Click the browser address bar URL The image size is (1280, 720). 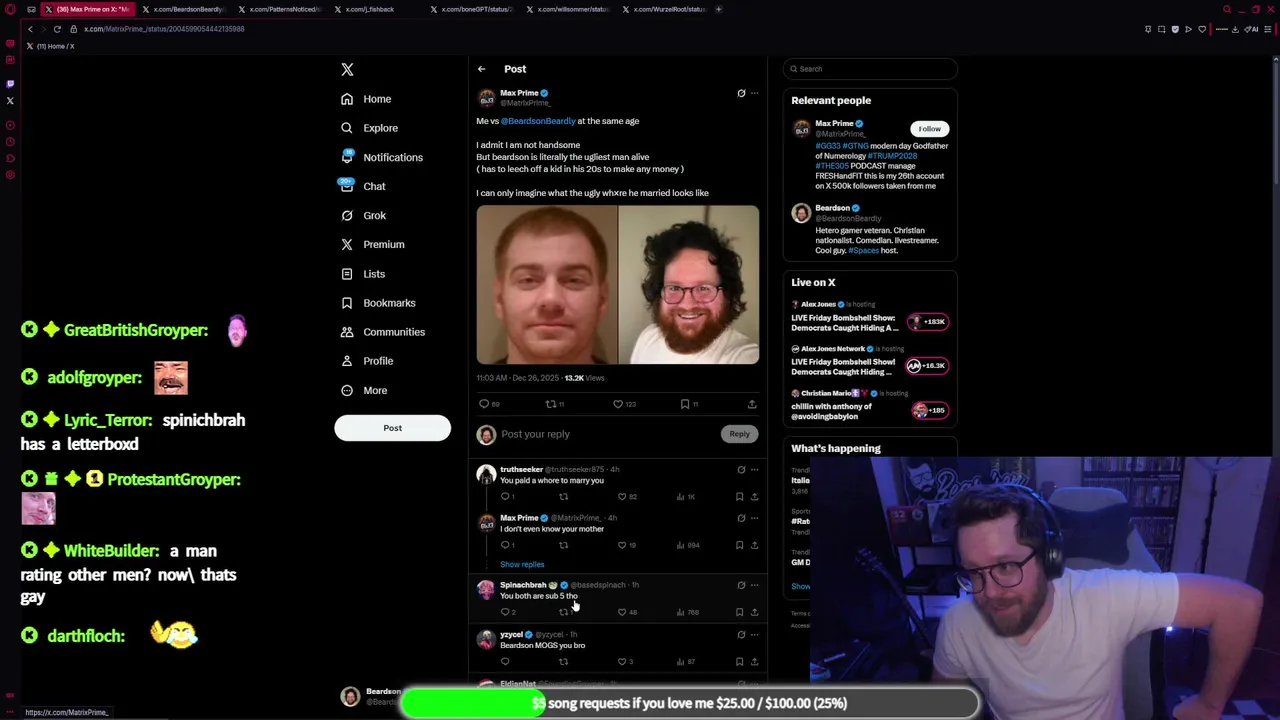[x=164, y=29]
